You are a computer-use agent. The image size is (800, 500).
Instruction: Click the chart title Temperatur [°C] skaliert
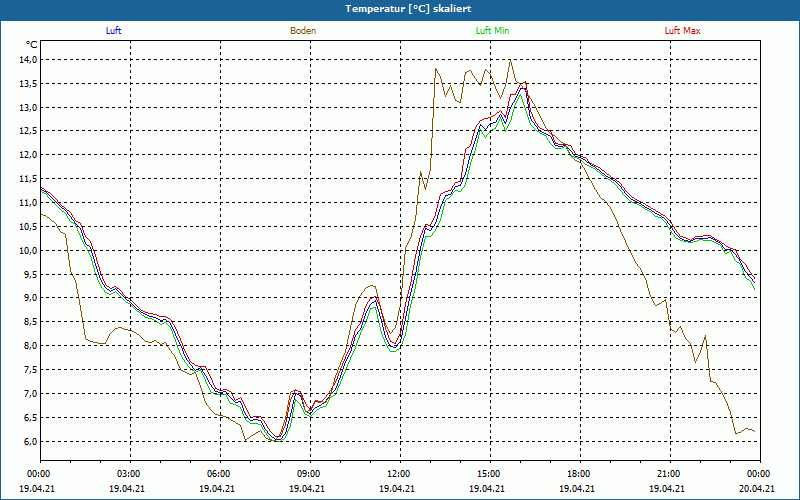click(408, 9)
